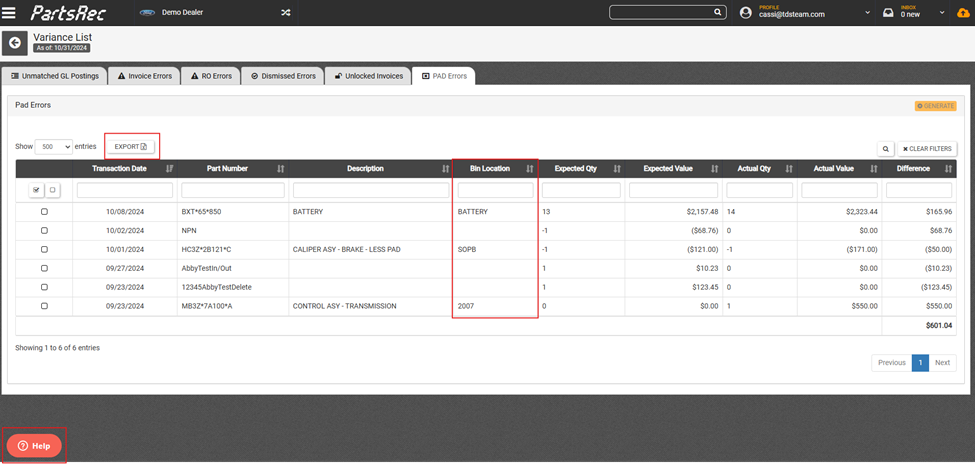975x464 pixels.
Task: Check the row for AbbyTestIn/Out
Action: (44, 269)
